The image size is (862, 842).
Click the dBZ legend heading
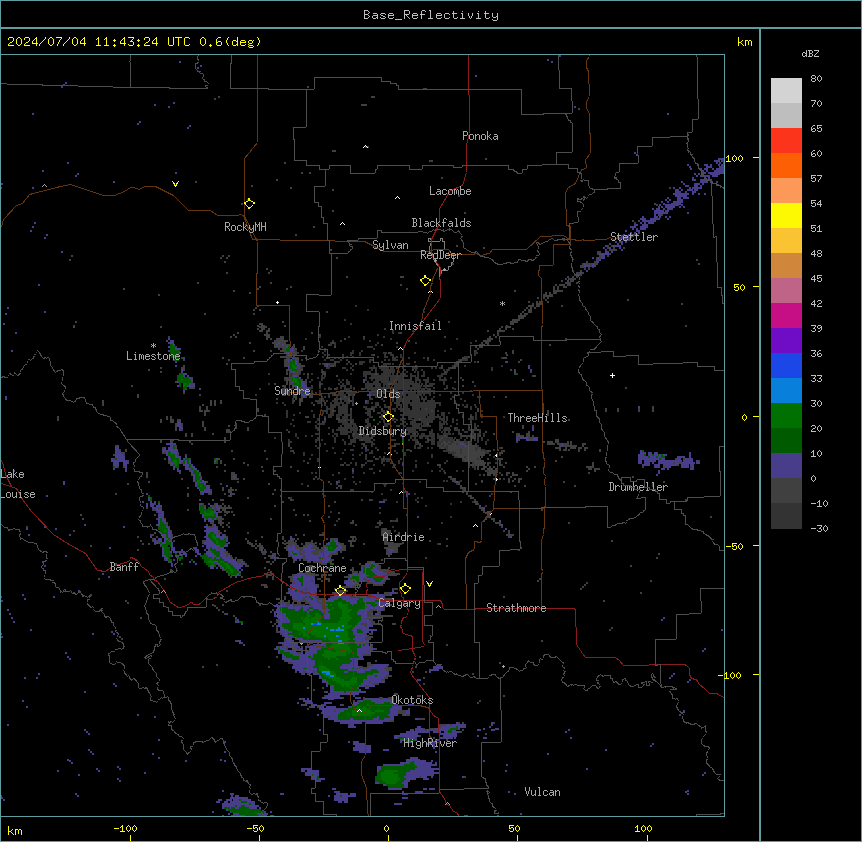(x=810, y=53)
